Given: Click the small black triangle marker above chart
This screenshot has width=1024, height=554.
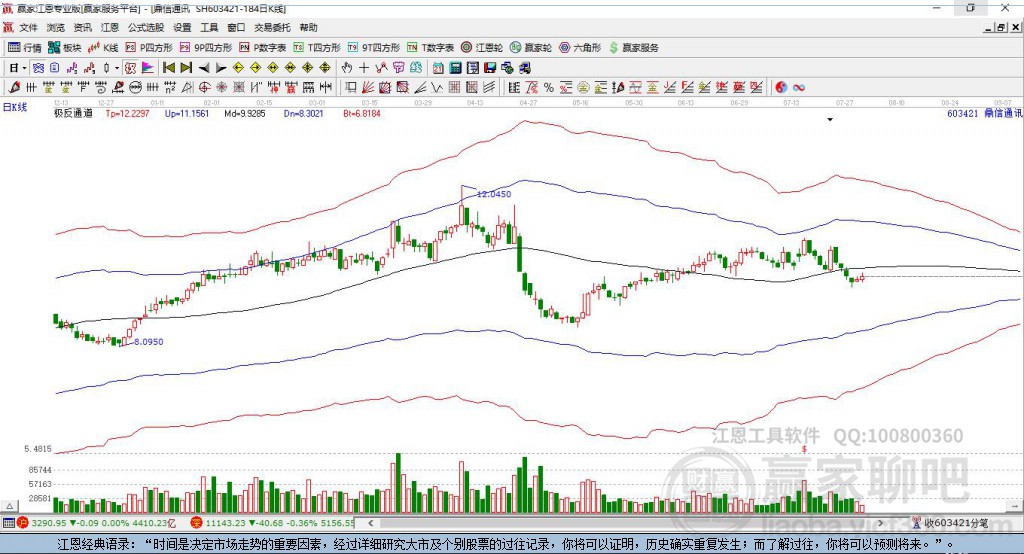Looking at the screenshot, I should coord(830,120).
